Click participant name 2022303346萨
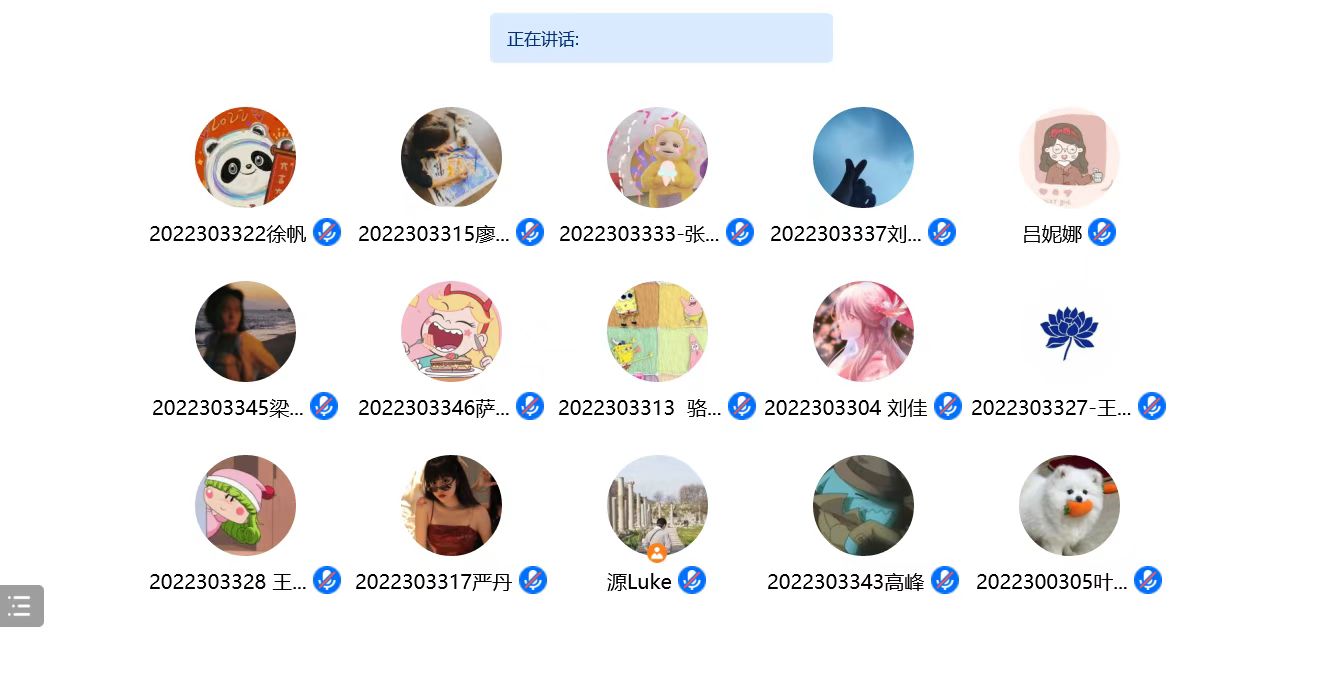The image size is (1326, 688). pos(434,408)
